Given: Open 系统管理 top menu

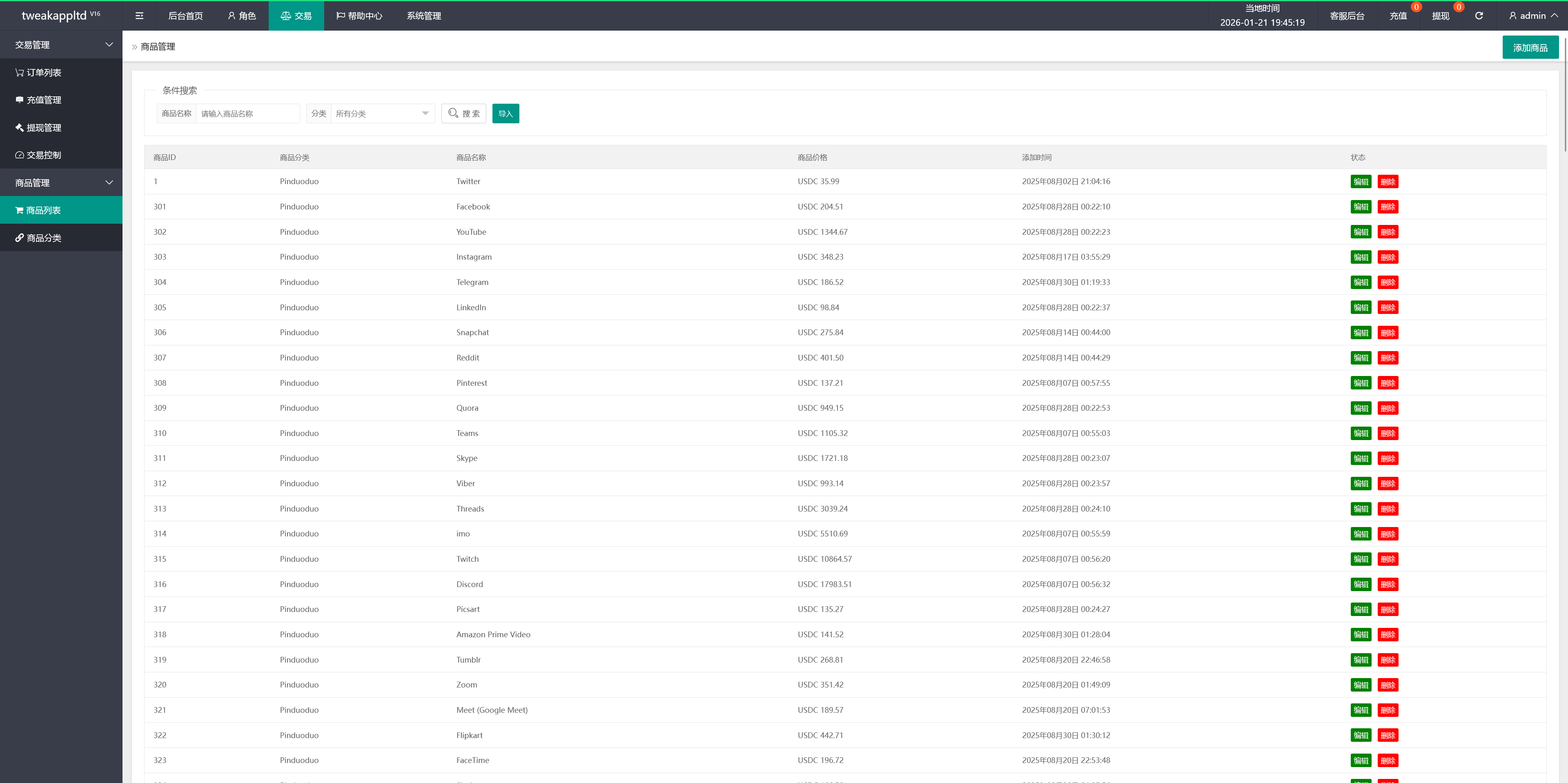Looking at the screenshot, I should point(424,16).
